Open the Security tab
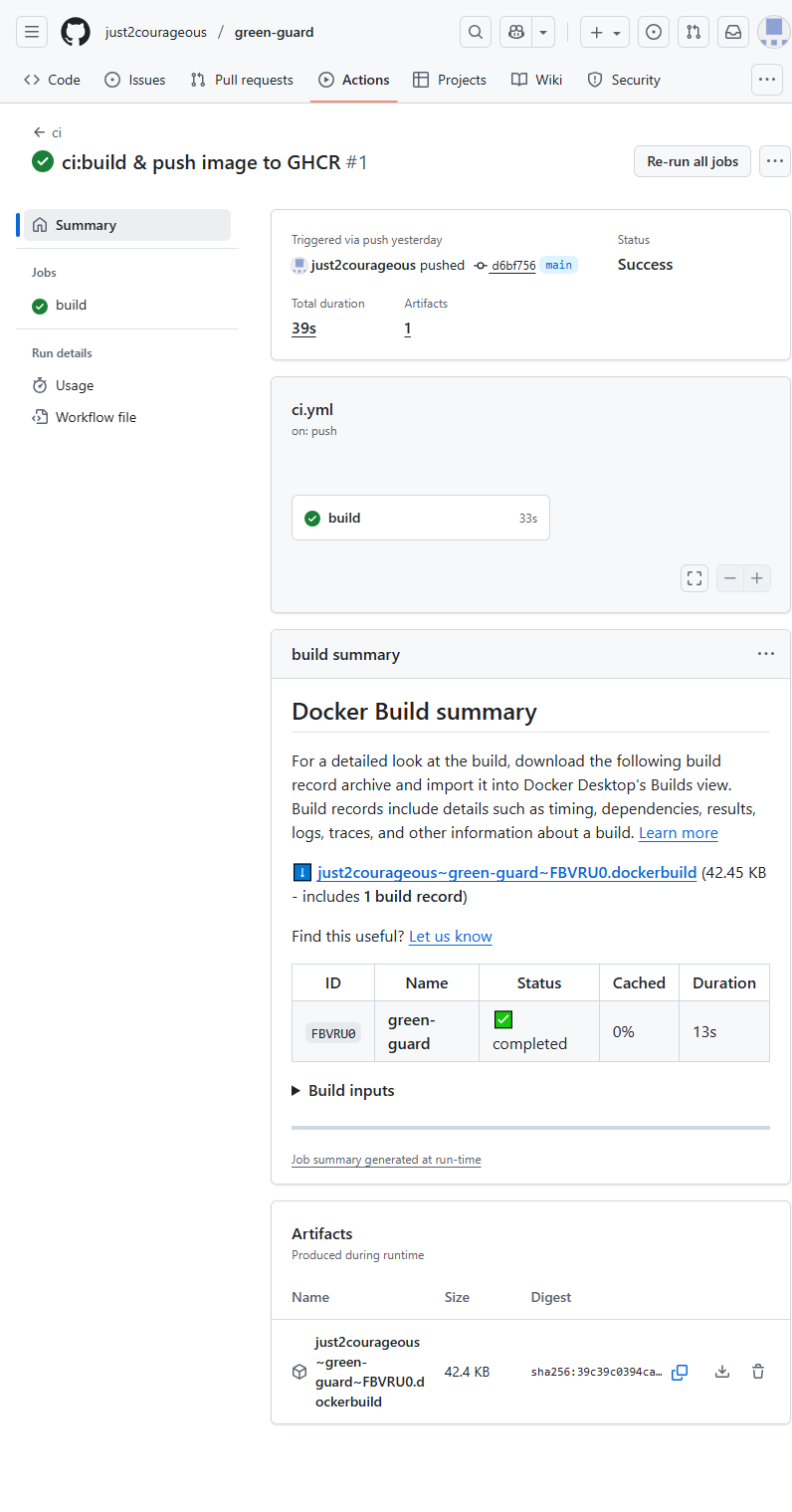The width and height of the screenshot is (792, 1512). [624, 80]
